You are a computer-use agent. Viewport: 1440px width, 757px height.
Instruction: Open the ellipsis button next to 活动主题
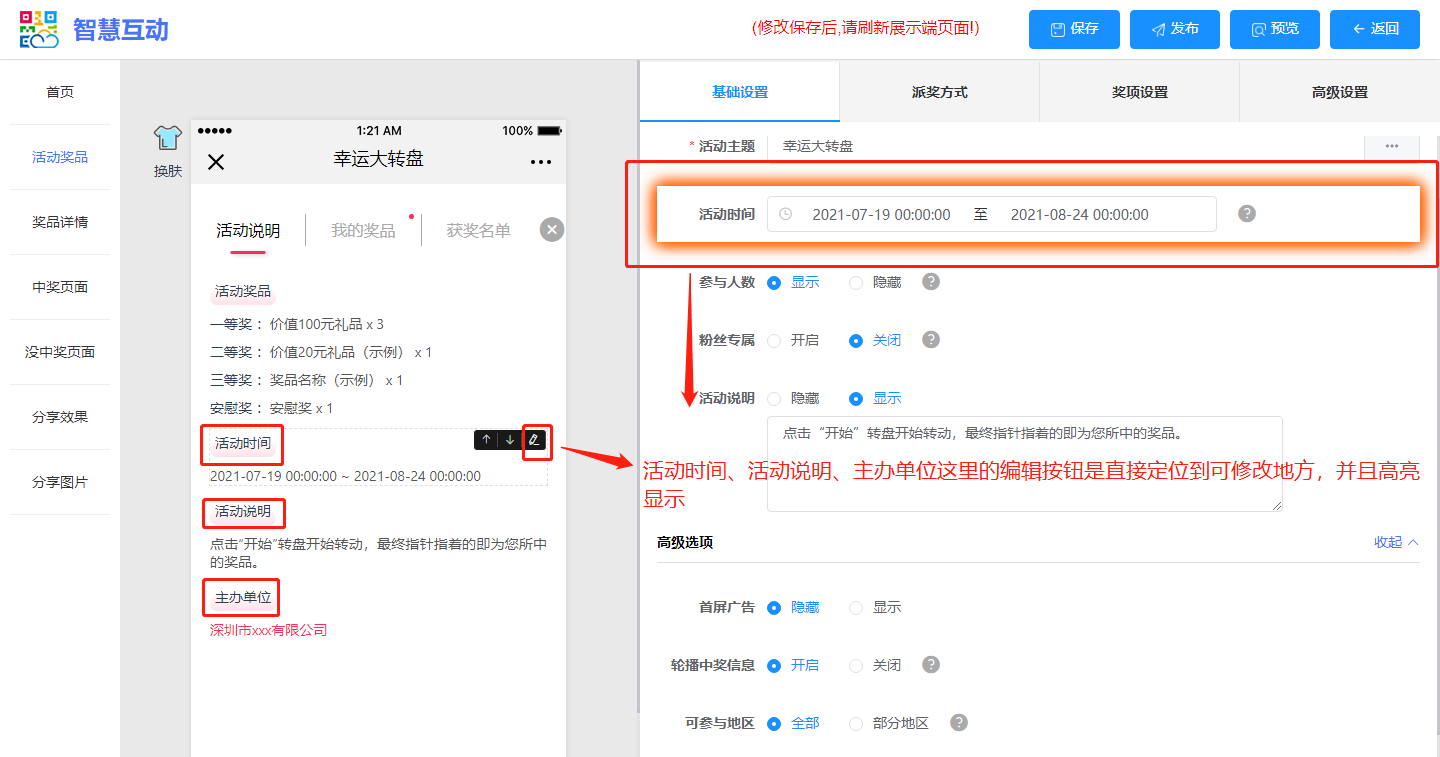coord(1391,146)
